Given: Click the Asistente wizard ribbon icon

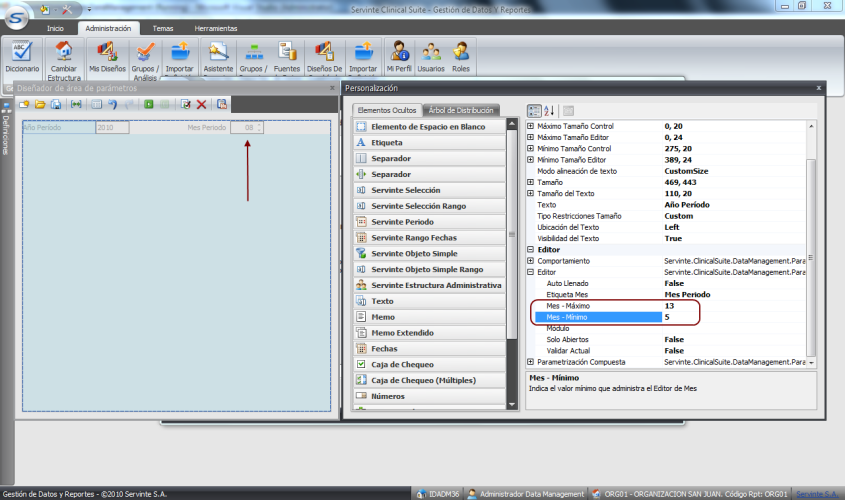Looking at the screenshot, I should (x=217, y=52).
